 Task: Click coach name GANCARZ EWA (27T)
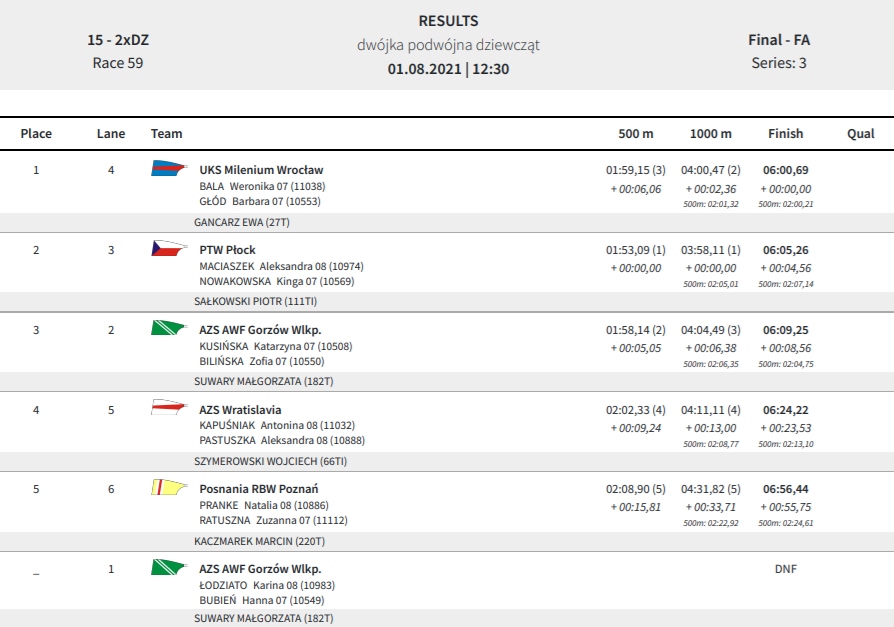(242, 222)
